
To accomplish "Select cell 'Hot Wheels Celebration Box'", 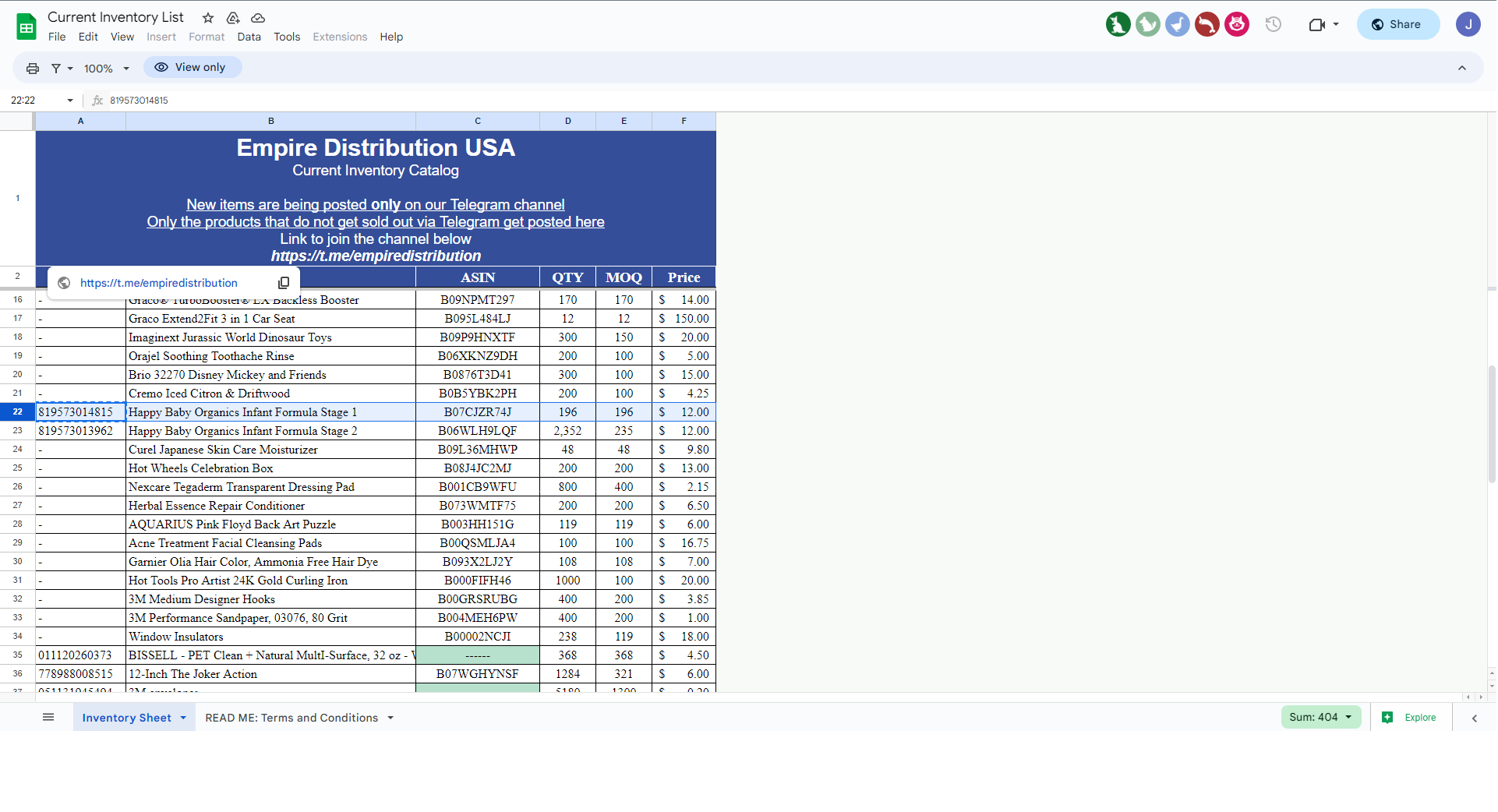I will coord(270,468).
